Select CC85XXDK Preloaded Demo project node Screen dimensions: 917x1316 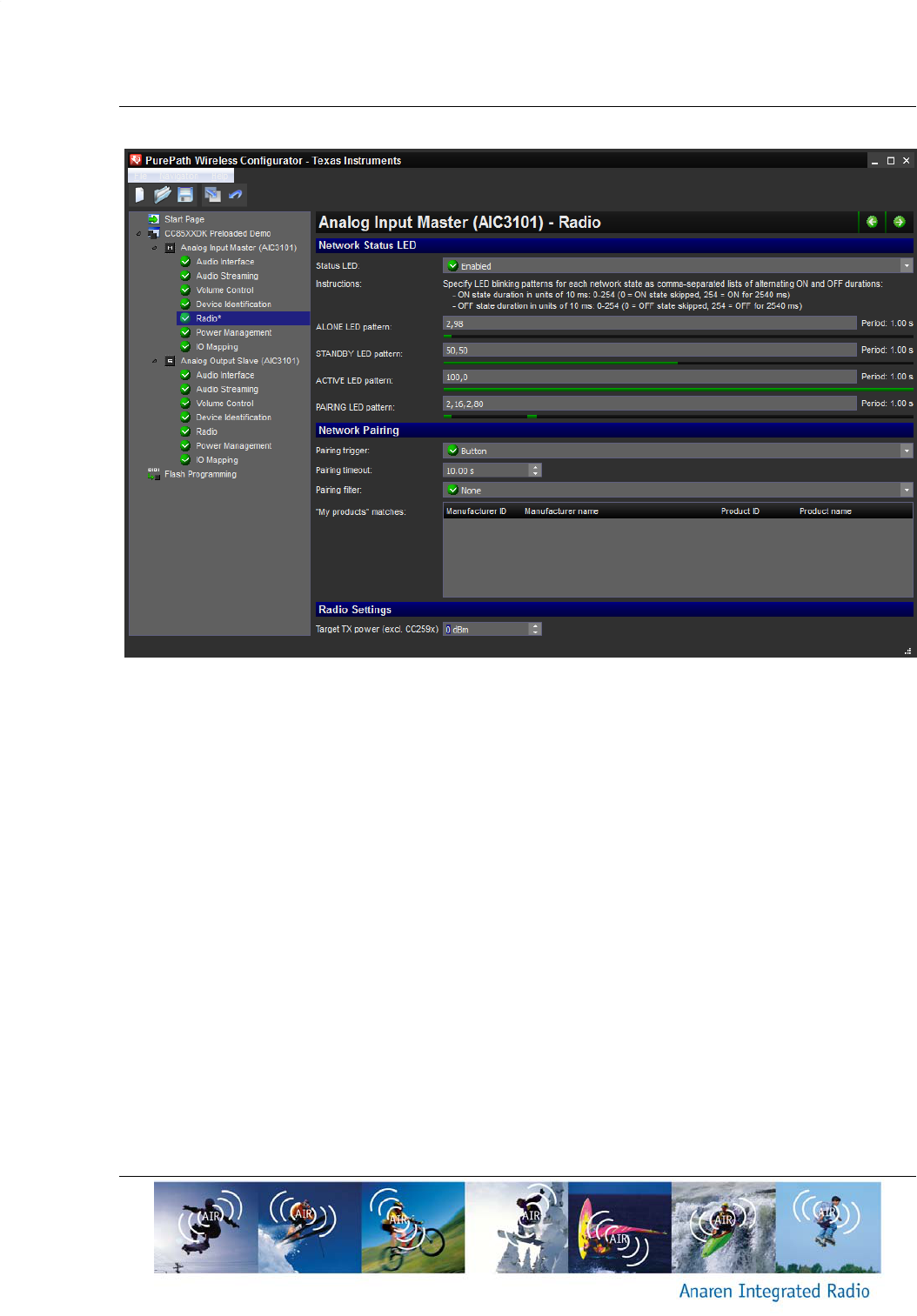coord(218,233)
